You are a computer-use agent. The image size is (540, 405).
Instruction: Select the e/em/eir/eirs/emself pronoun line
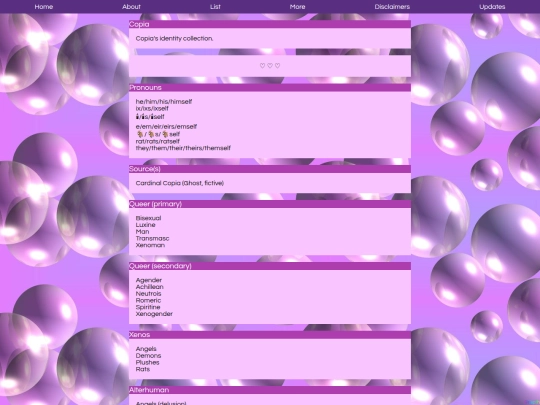(166, 127)
